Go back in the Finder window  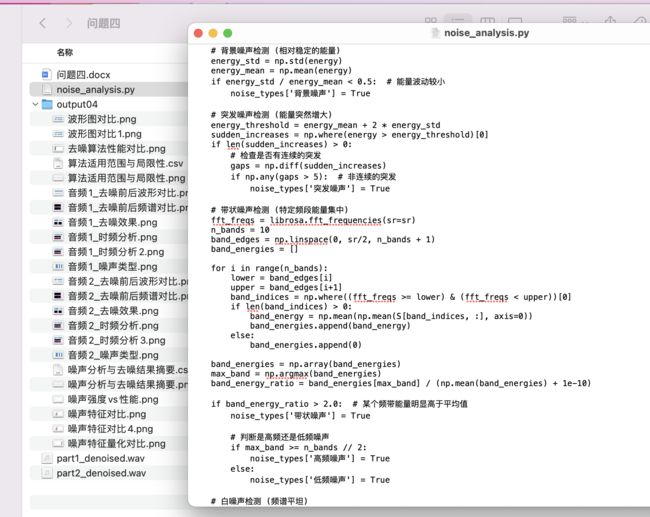(x=43, y=23)
